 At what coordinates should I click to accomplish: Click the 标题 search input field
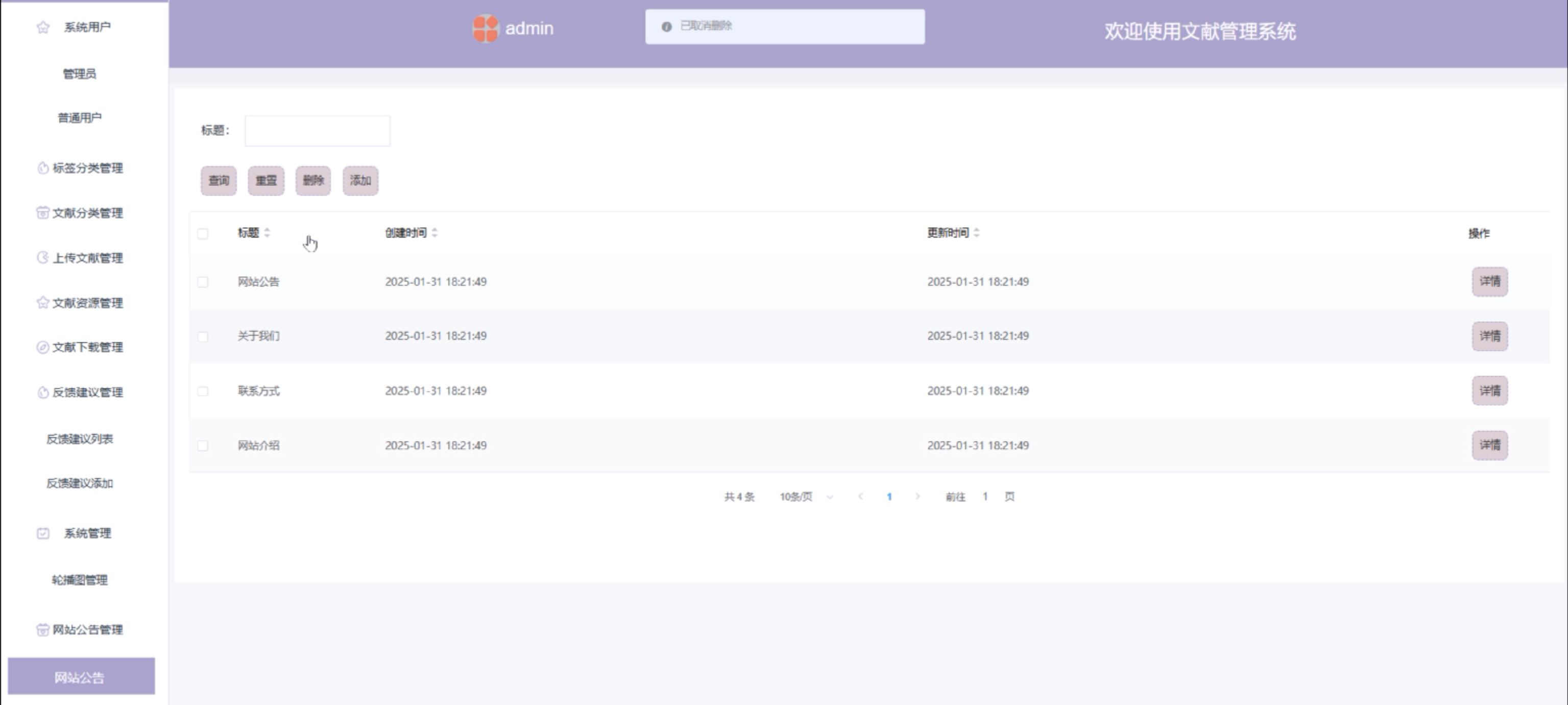[x=317, y=131]
